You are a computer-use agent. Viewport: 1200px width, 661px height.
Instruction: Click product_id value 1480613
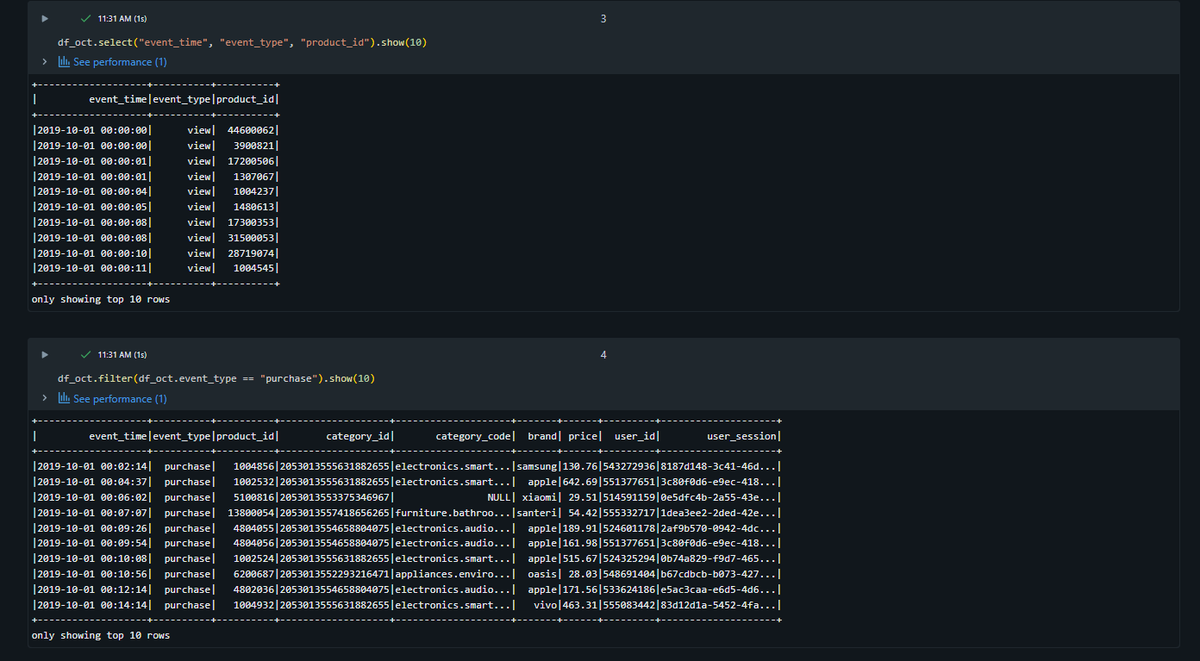[x=254, y=206]
